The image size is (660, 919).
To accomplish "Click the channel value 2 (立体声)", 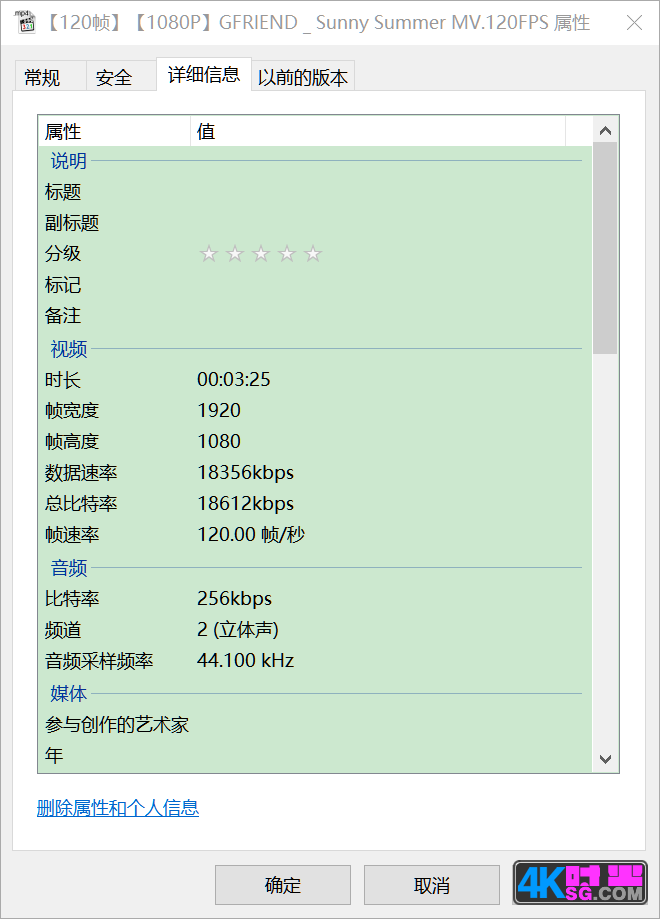I will click(238, 629).
